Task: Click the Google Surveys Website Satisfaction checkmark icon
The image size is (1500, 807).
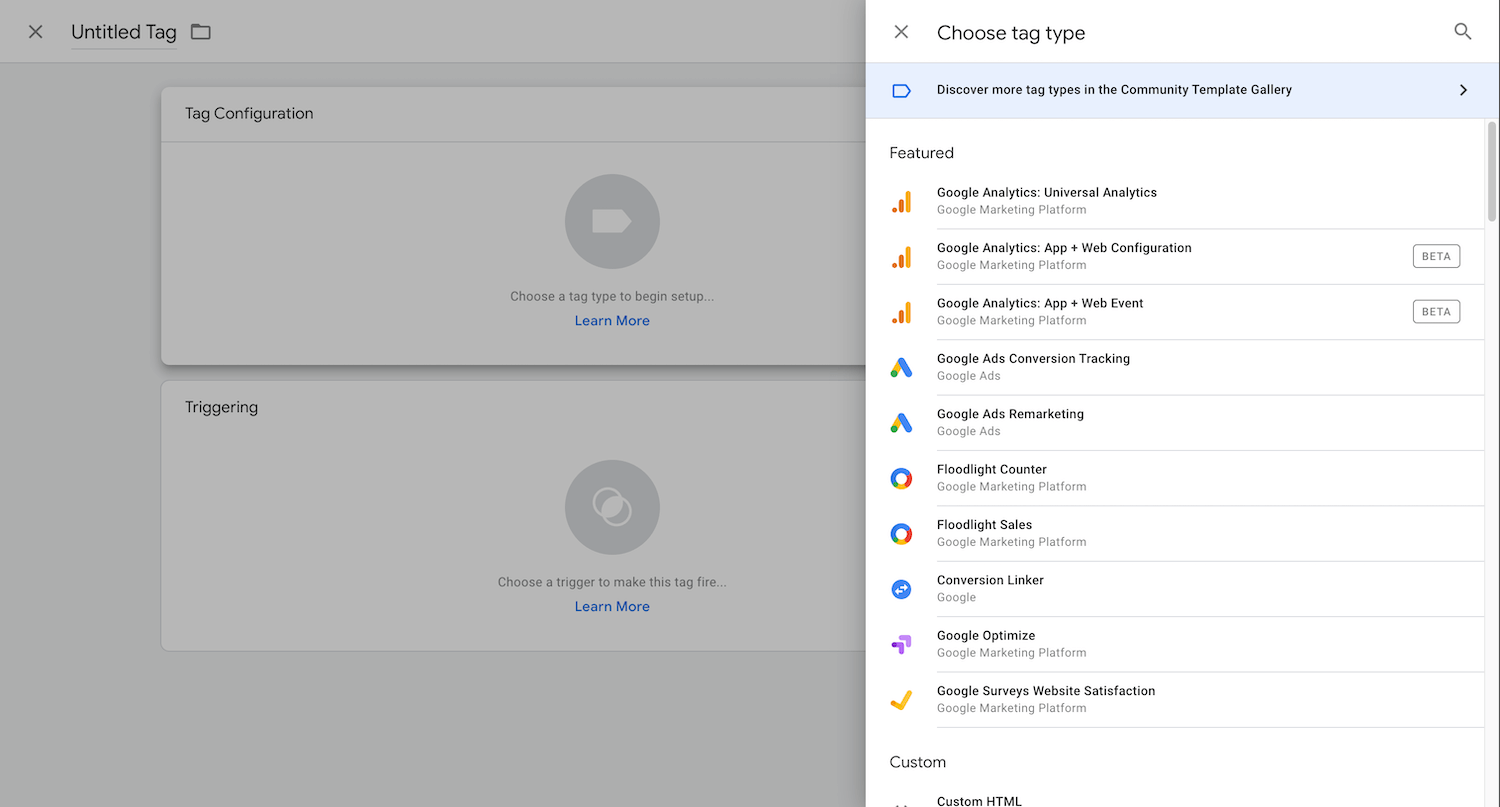Action: (901, 700)
